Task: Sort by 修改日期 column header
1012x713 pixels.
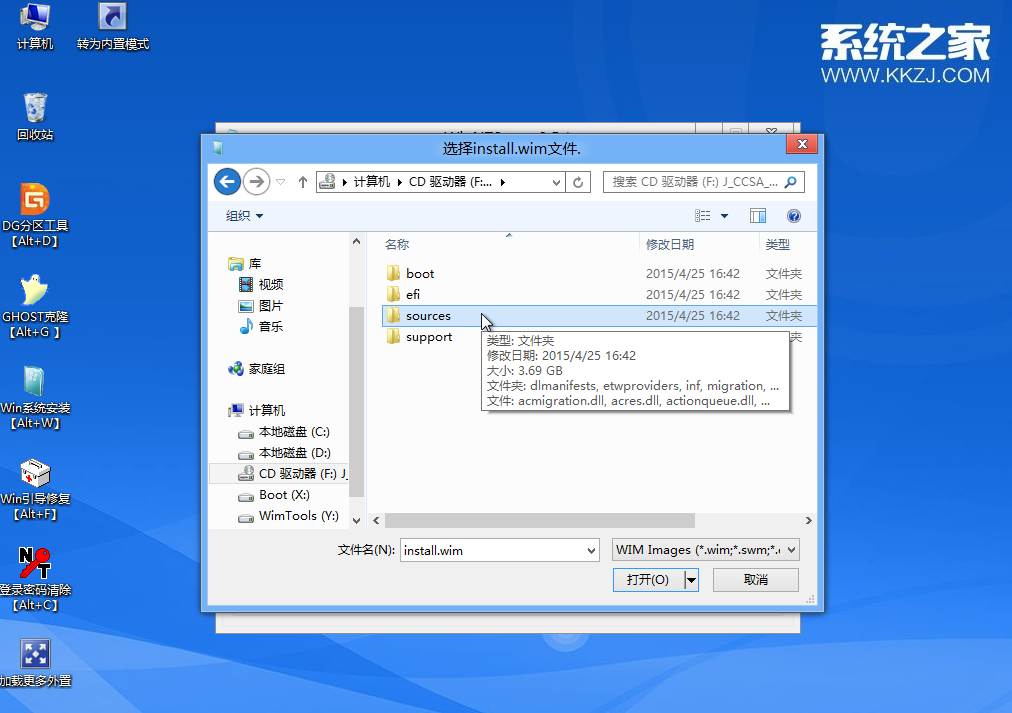Action: (670, 244)
